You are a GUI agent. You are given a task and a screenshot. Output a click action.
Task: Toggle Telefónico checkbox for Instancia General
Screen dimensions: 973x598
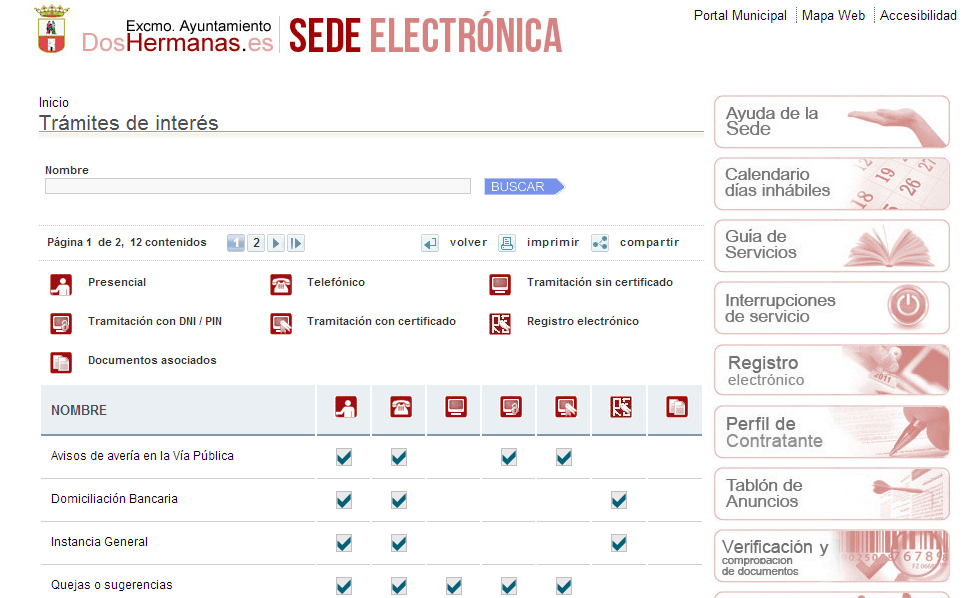[x=399, y=543]
